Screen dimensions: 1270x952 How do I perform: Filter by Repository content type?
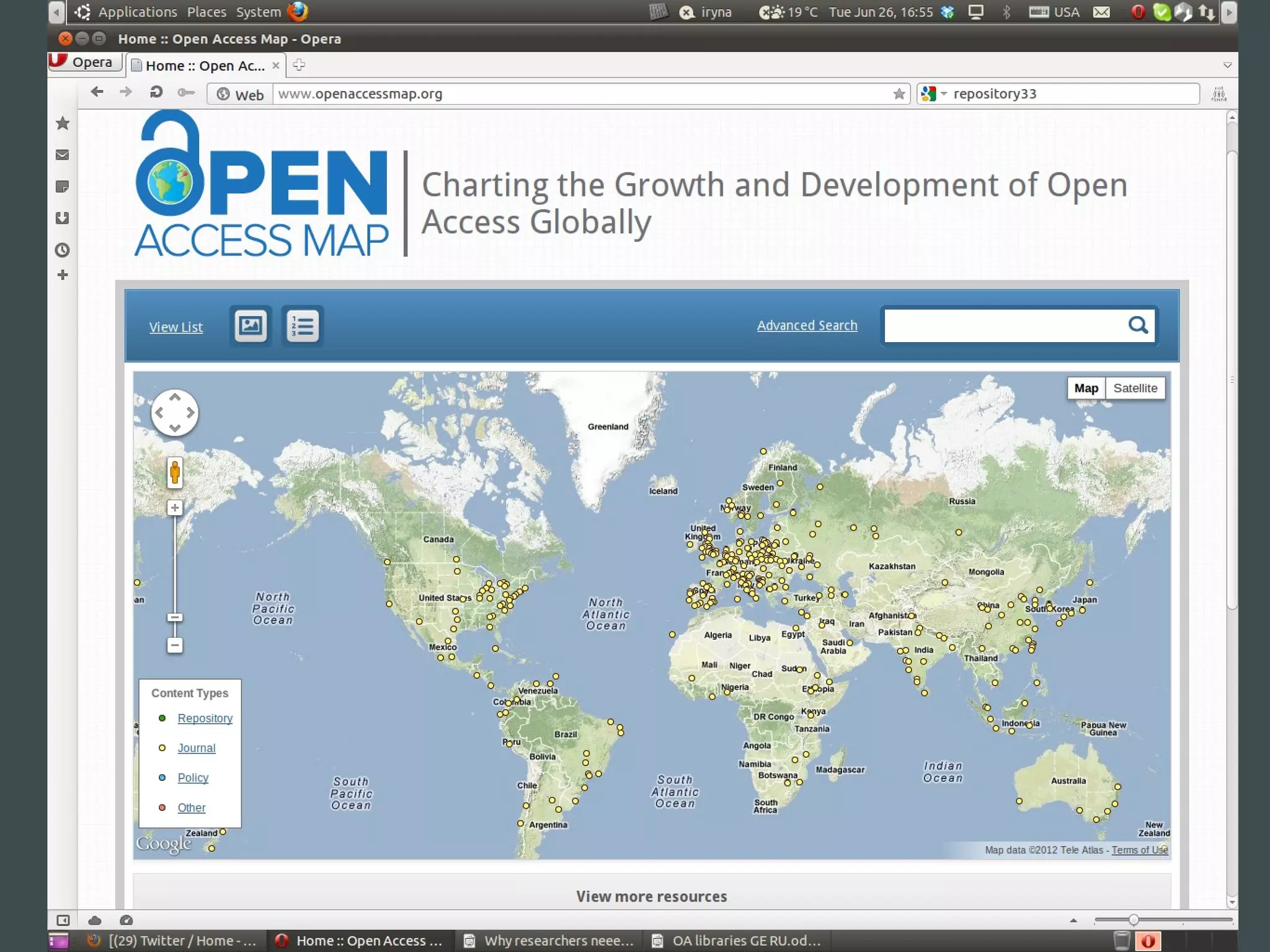[x=205, y=718]
